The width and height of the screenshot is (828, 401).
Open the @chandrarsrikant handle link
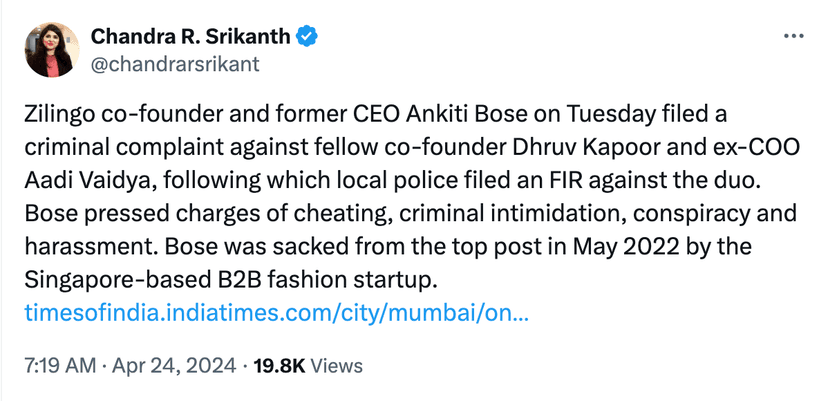[174, 64]
